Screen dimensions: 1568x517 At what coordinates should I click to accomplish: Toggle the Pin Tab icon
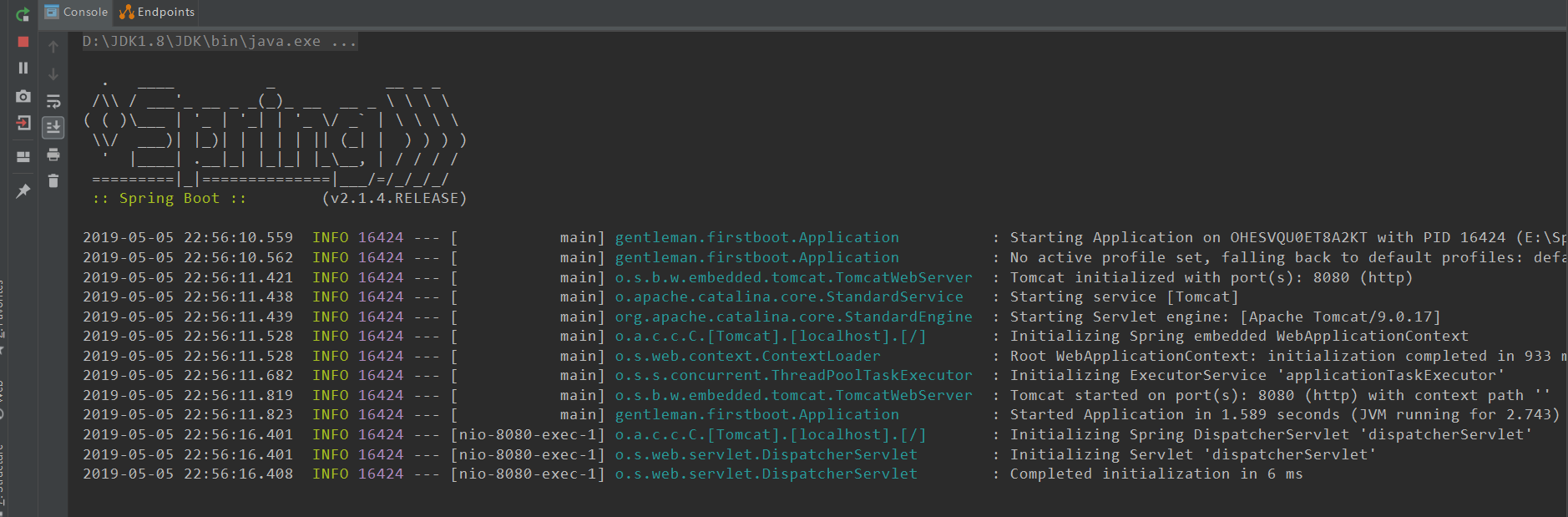[x=23, y=191]
